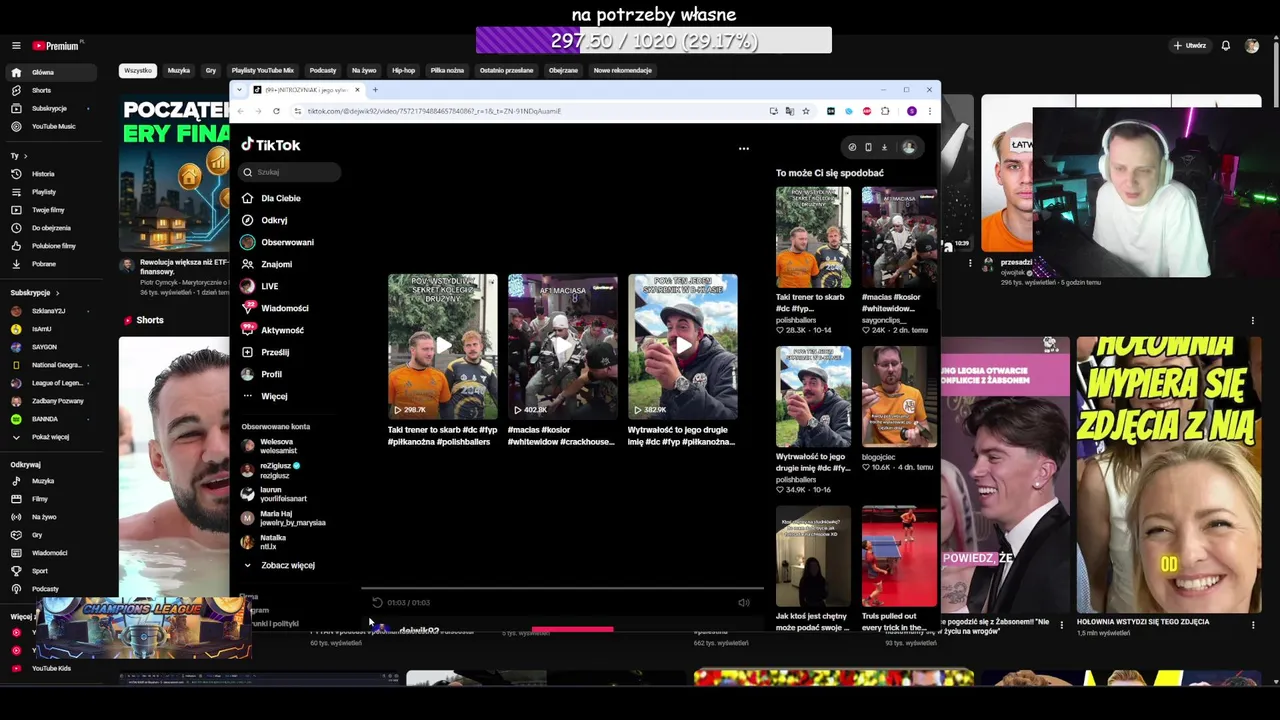Screen dimensions: 1280x720
Task: Expand the Subskrypcje section header arrow
Action: click(x=57, y=293)
